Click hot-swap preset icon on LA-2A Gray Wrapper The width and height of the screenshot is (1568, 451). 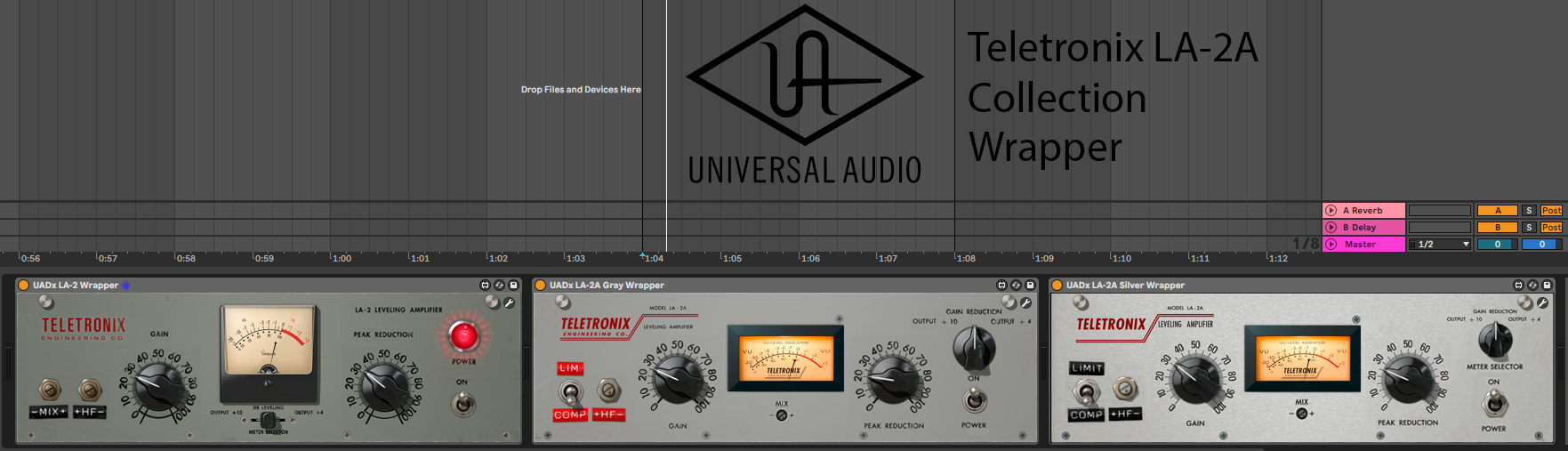(1016, 286)
